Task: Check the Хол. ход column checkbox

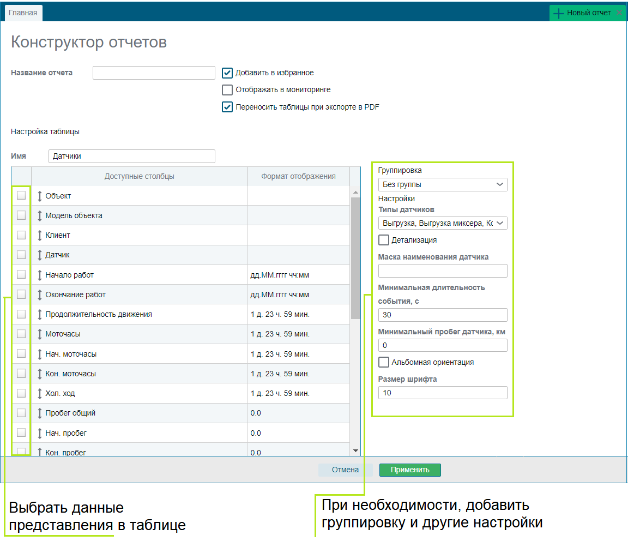Action: [22, 393]
